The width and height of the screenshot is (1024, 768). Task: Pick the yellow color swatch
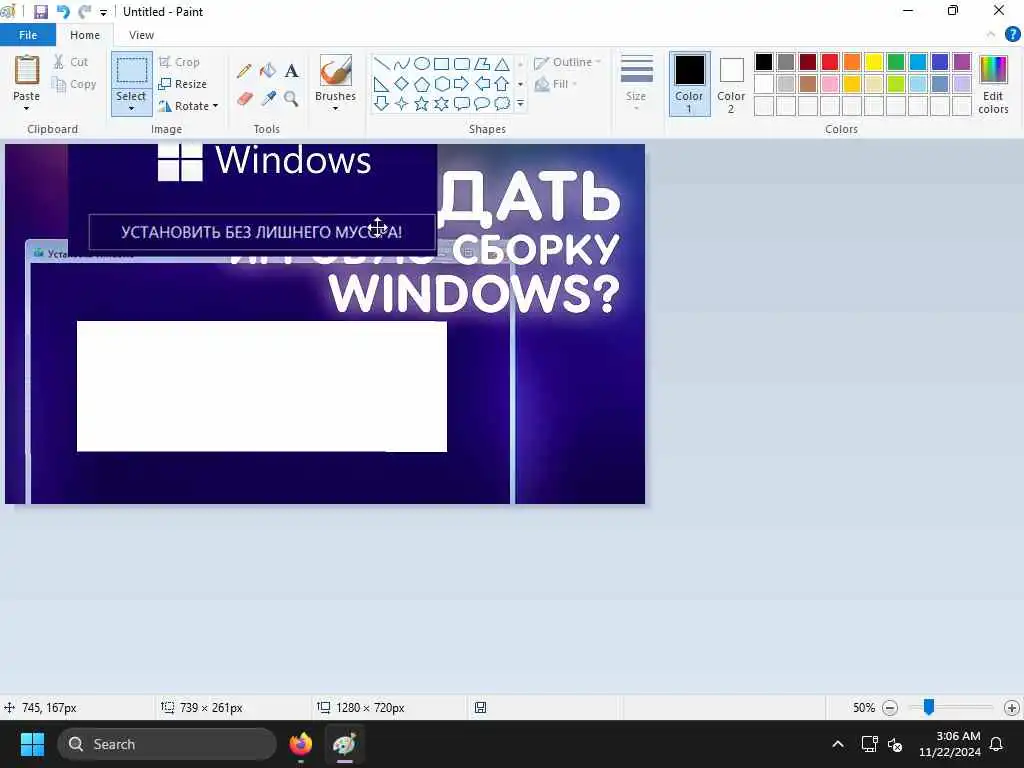874,62
